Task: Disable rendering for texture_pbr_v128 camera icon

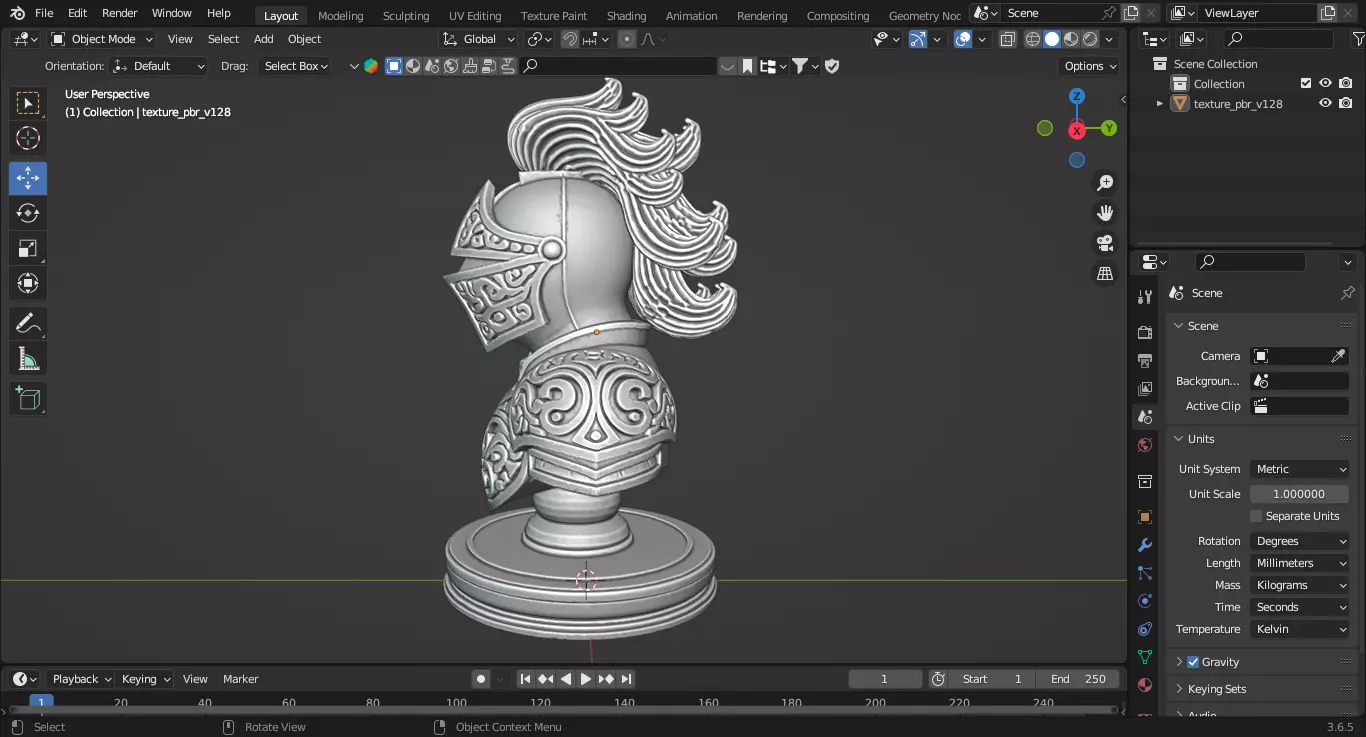Action: click(1345, 103)
